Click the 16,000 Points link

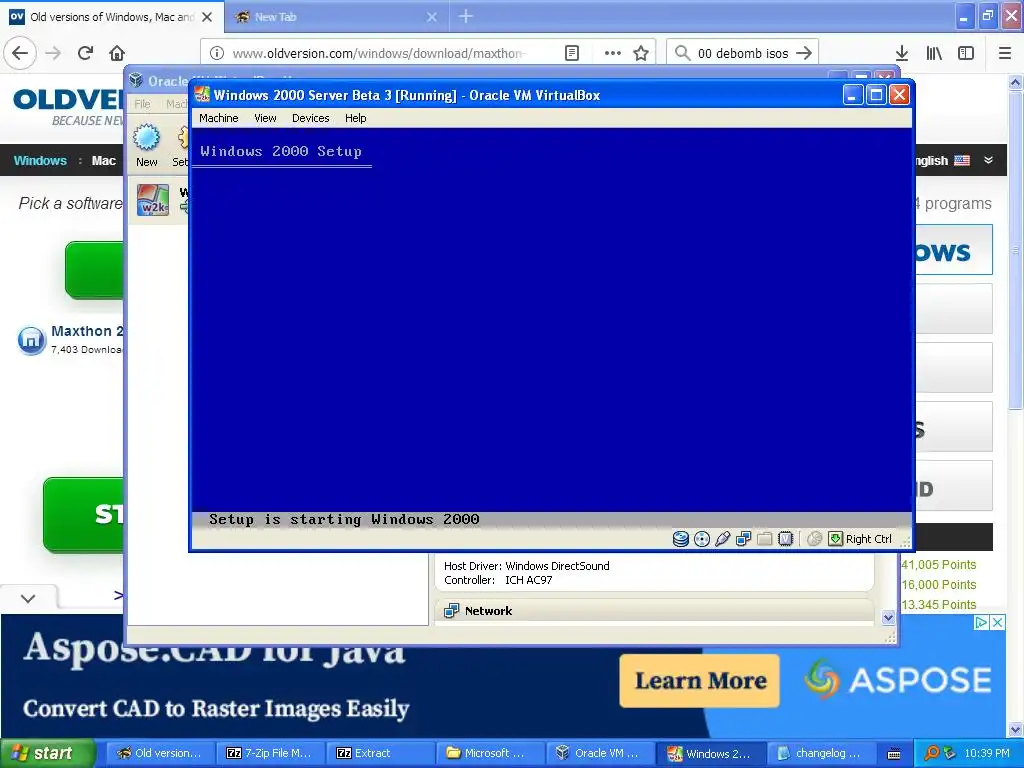(x=938, y=584)
